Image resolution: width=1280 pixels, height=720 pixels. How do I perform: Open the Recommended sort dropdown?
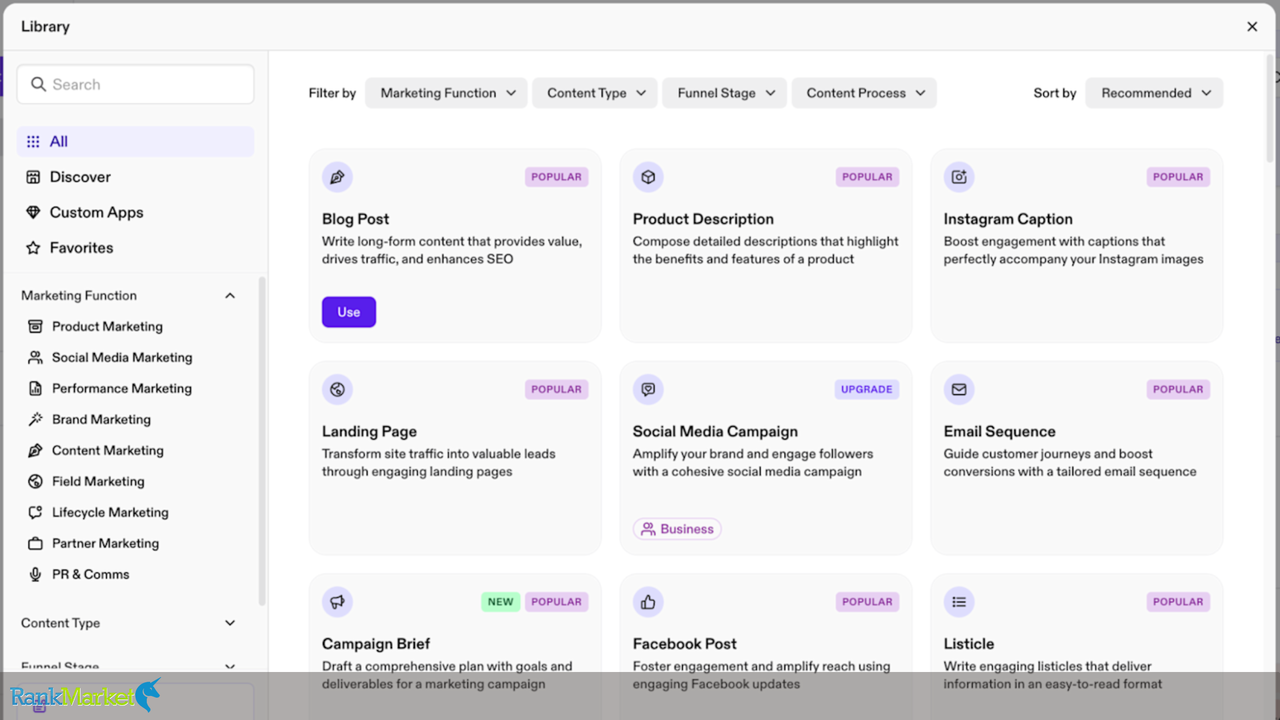(1154, 93)
